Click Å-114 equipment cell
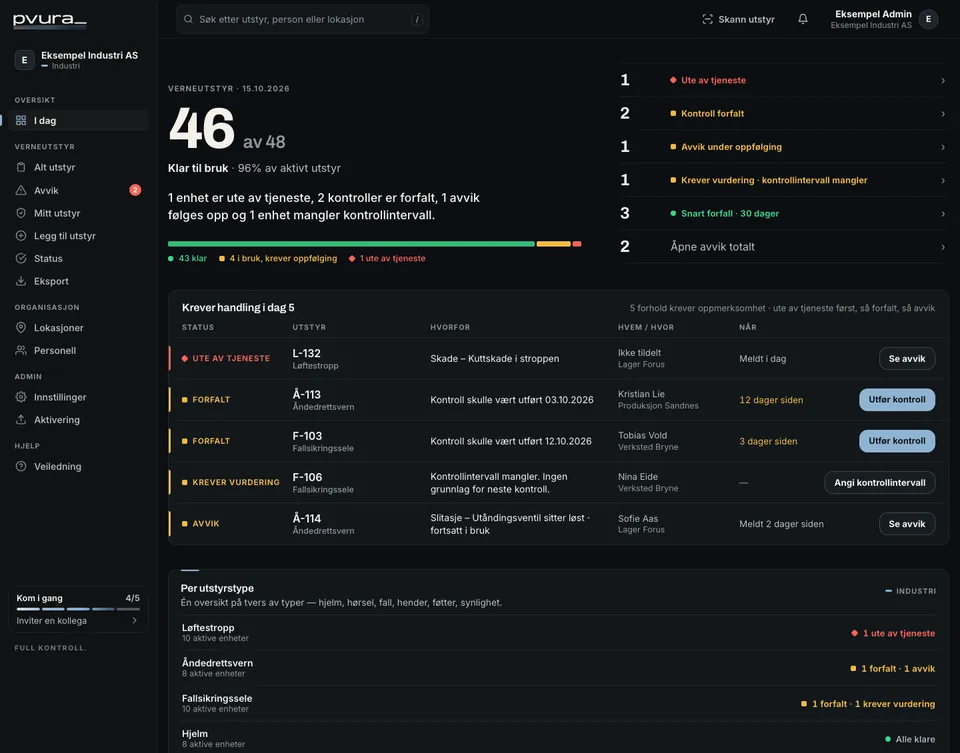Screen dimensions: 960x753 323,523
